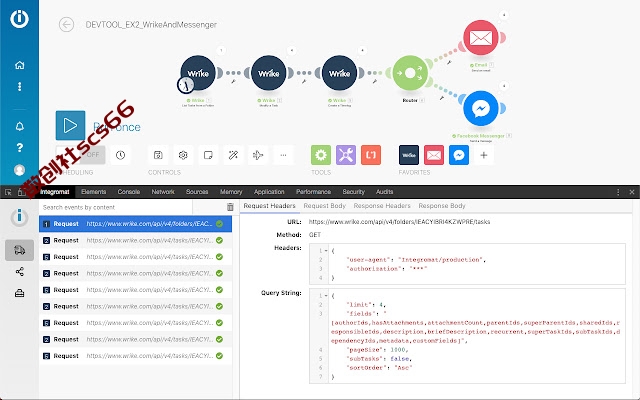This screenshot has height=400, width=640.
Task: Open the Scenario Debugger share-like icon
Action: tap(19, 271)
